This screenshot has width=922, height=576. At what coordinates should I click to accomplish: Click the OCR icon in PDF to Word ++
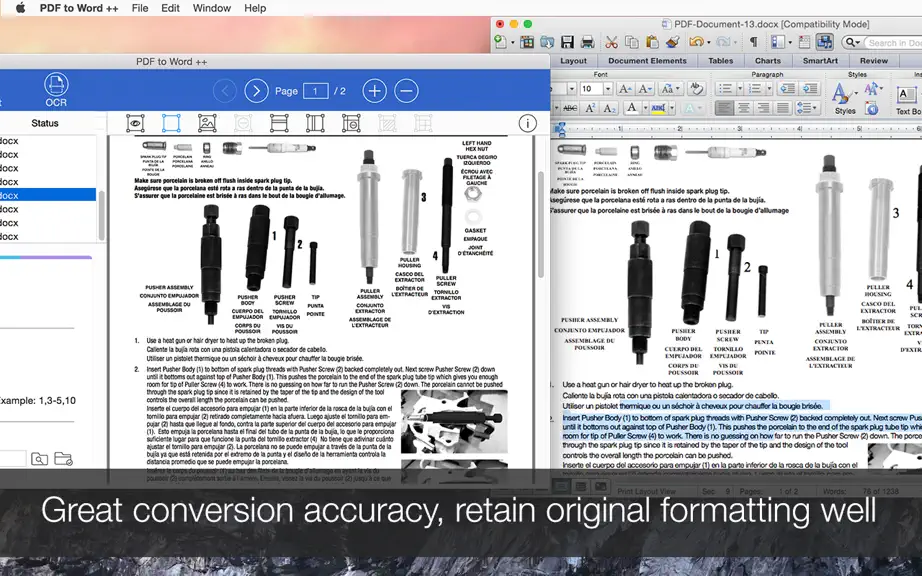pyautogui.click(x=56, y=90)
